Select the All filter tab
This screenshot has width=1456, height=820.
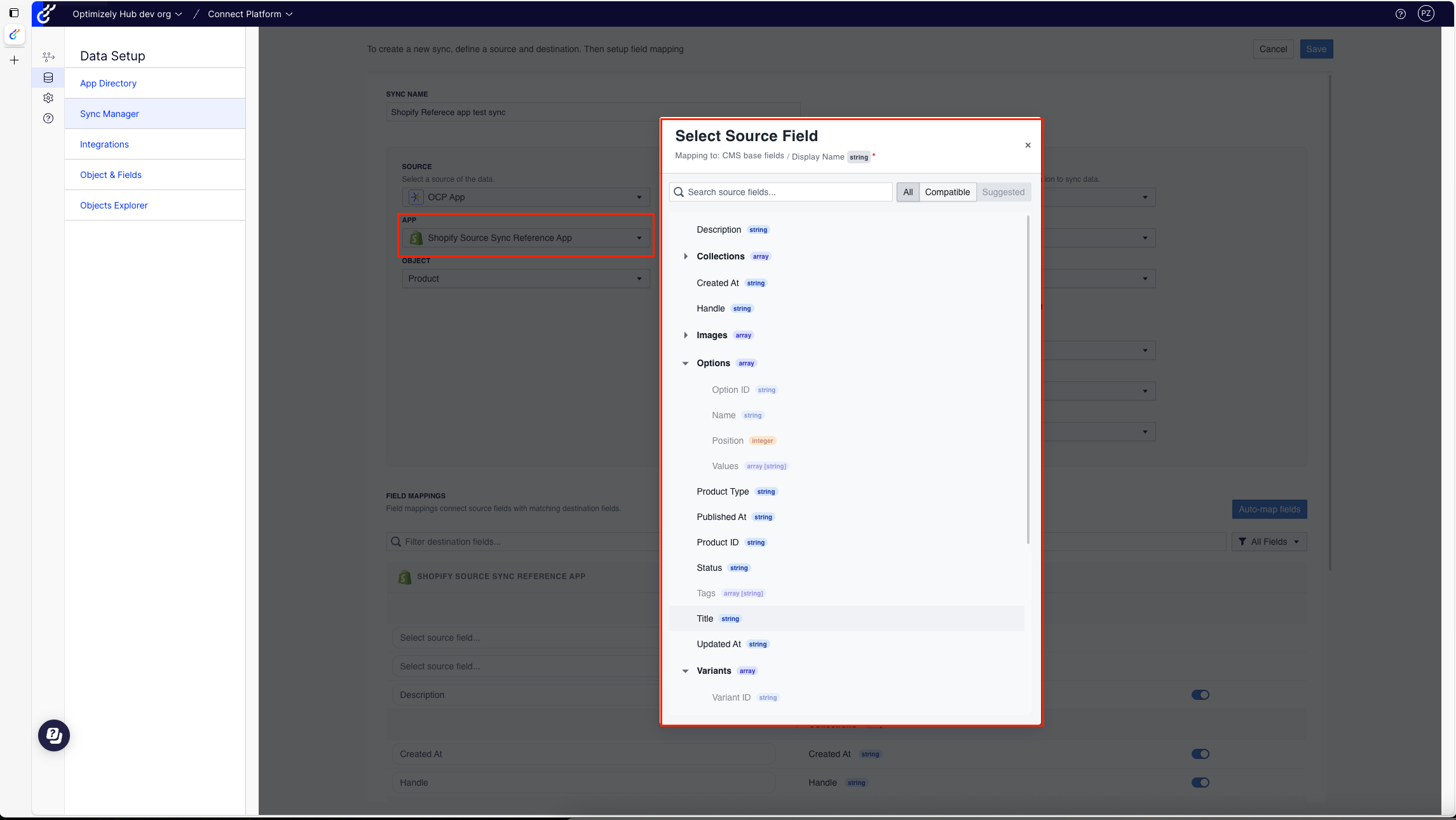pyautogui.click(x=908, y=192)
